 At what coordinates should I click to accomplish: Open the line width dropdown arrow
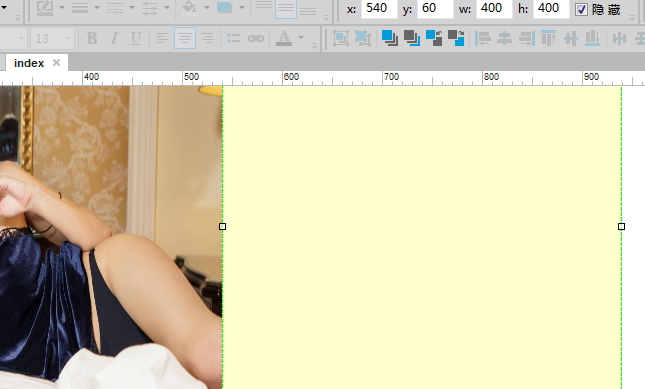click(x=97, y=7)
